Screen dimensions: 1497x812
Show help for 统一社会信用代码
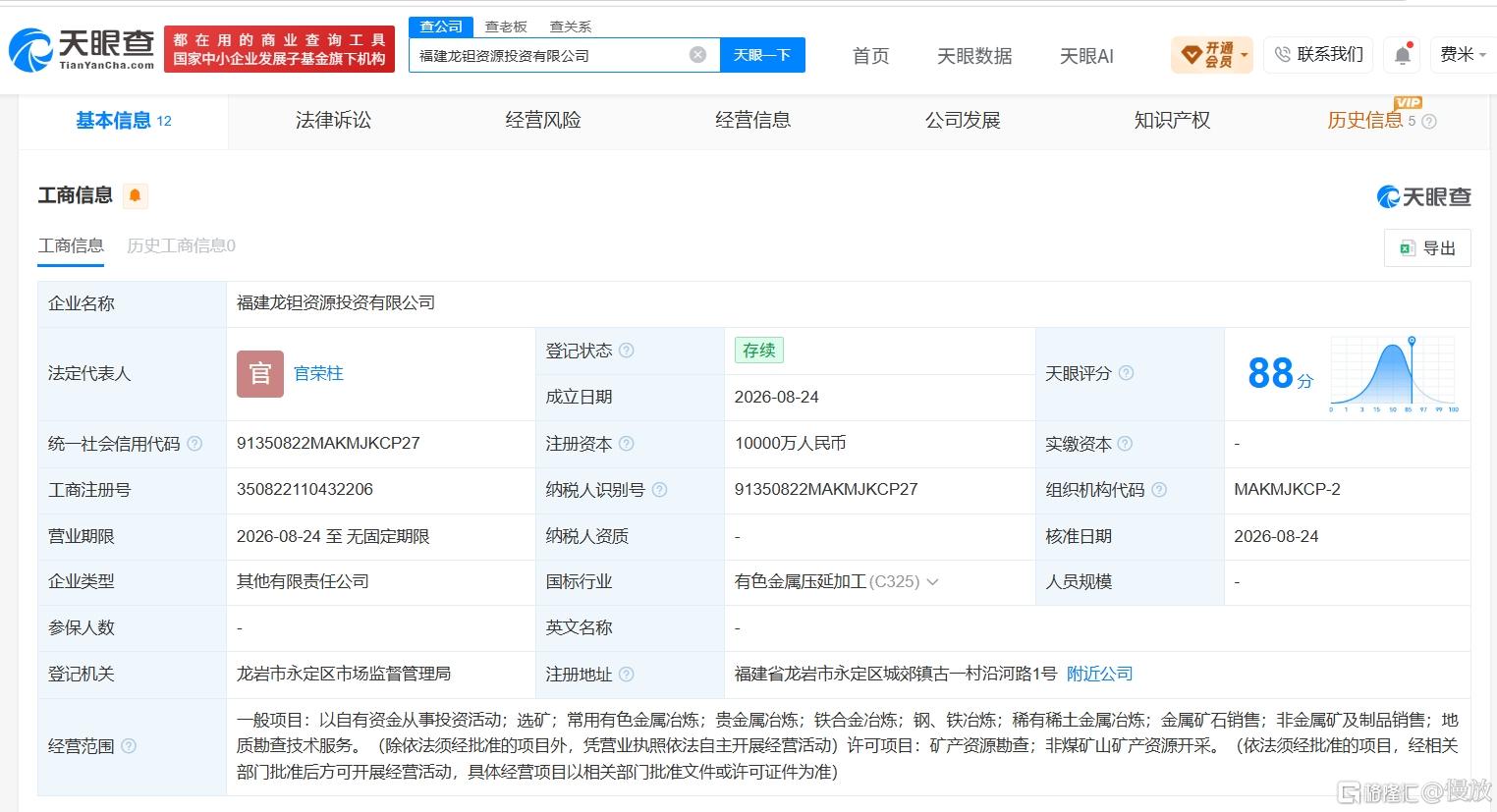point(194,444)
